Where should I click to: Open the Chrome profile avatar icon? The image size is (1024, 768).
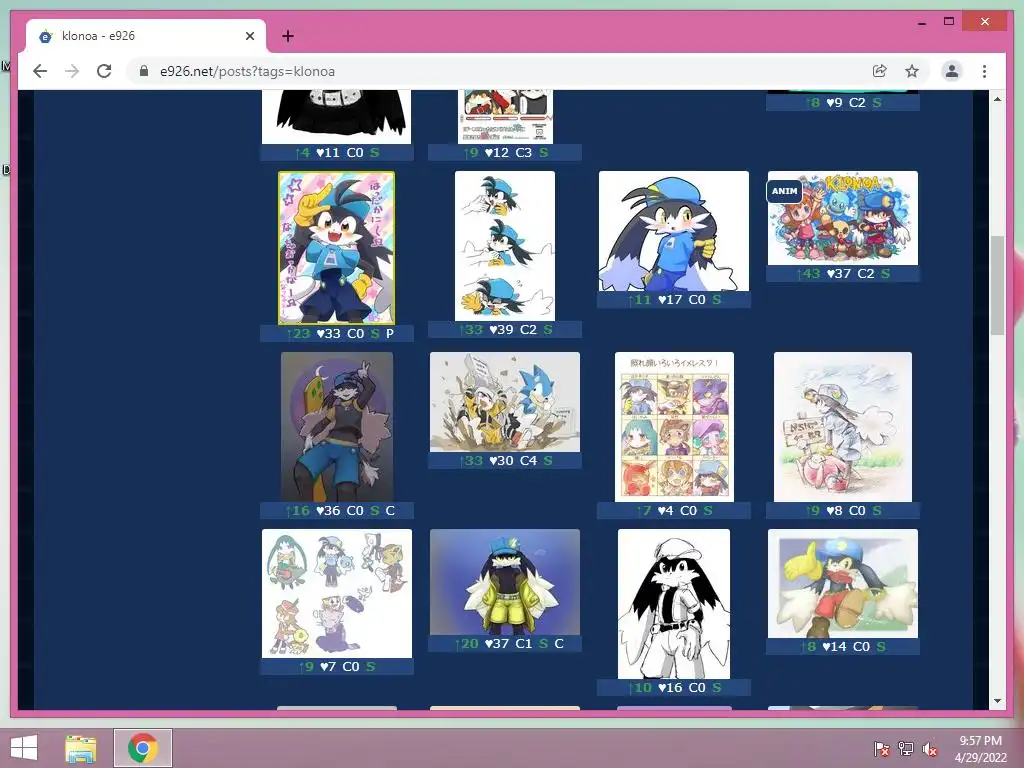coord(952,71)
